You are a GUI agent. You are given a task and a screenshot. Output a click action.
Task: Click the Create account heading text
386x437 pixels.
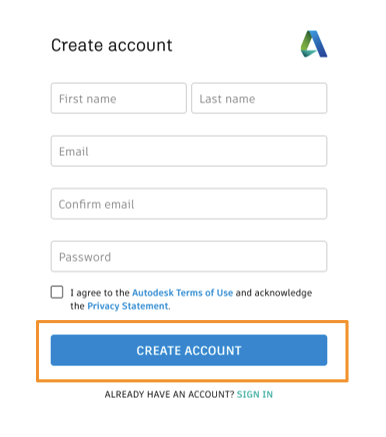(112, 45)
